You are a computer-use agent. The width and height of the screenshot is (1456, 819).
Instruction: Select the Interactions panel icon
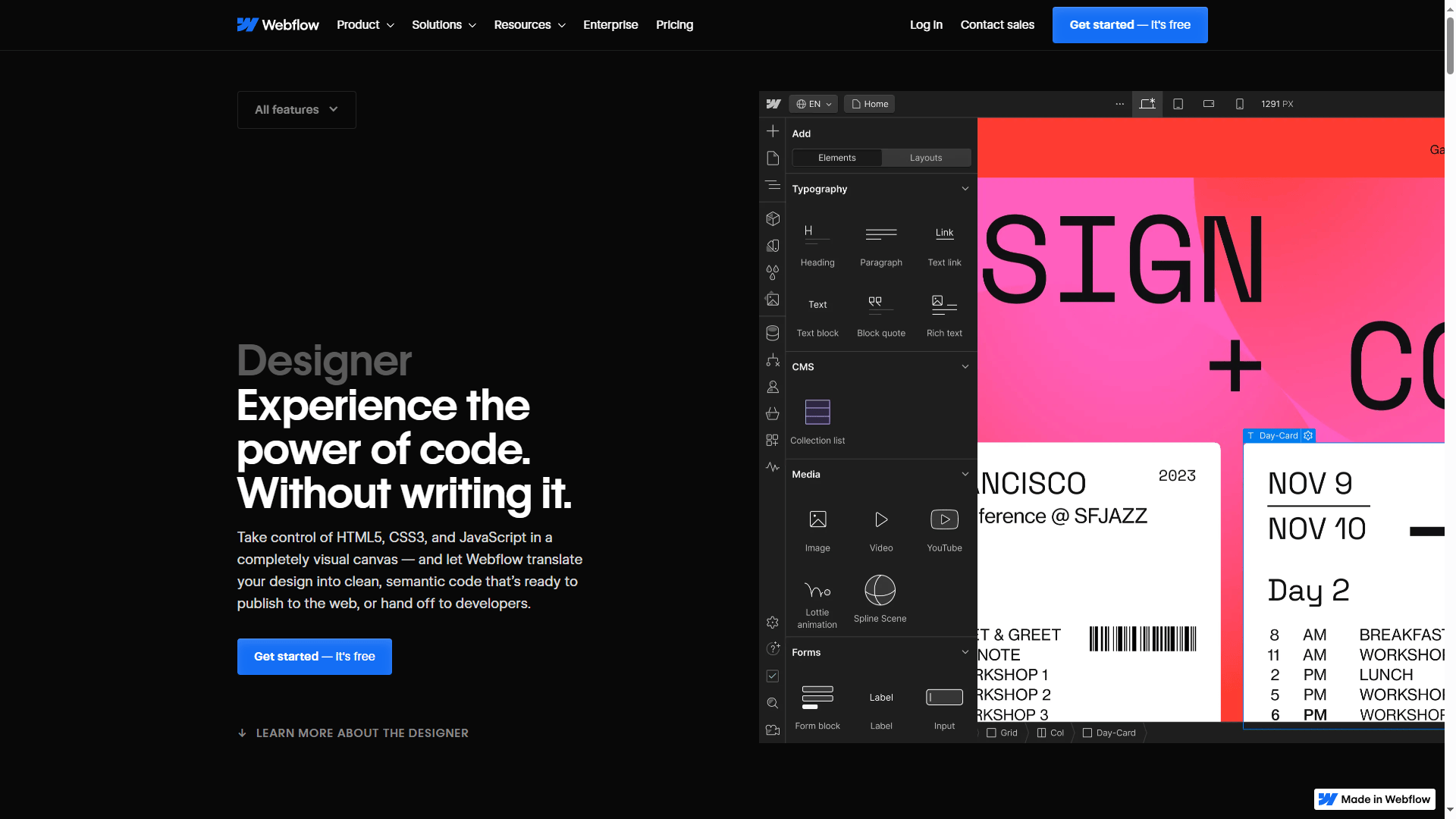coord(772,467)
